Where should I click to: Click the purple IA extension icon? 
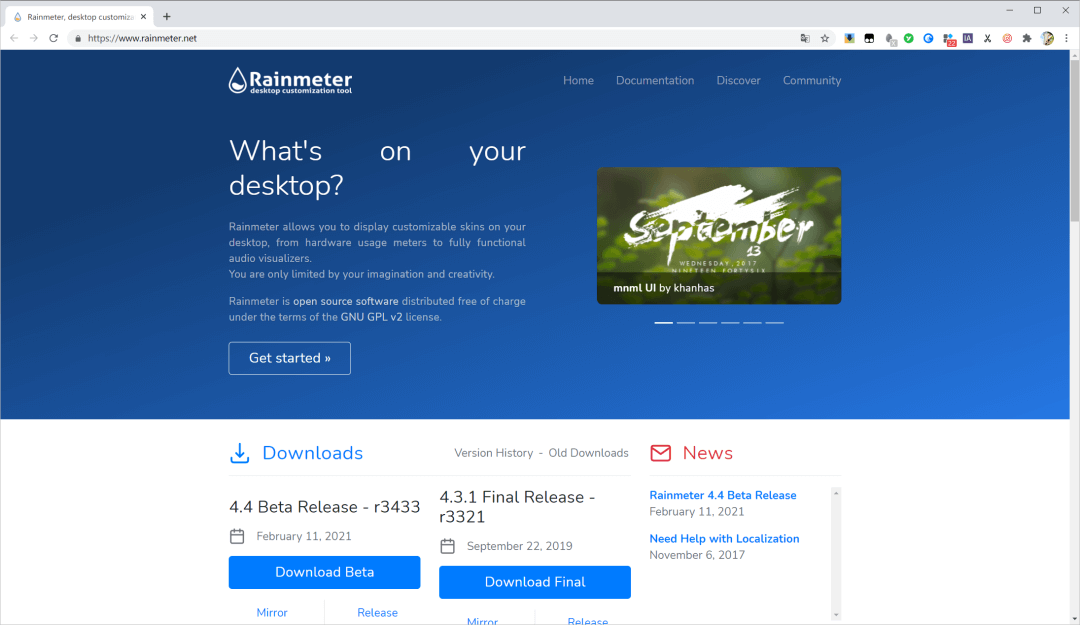968,39
